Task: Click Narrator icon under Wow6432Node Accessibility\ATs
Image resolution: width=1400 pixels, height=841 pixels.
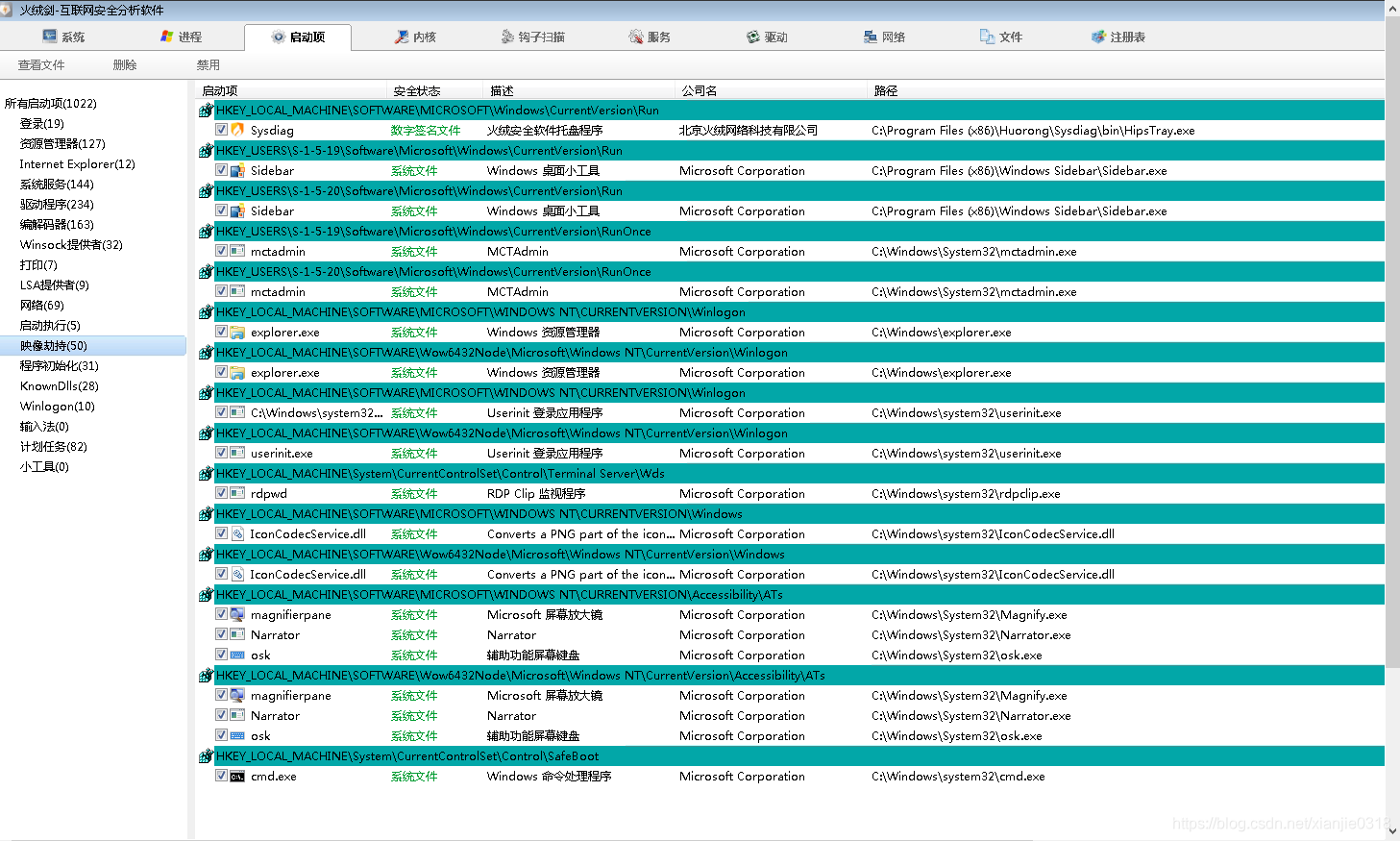Action: tap(237, 715)
